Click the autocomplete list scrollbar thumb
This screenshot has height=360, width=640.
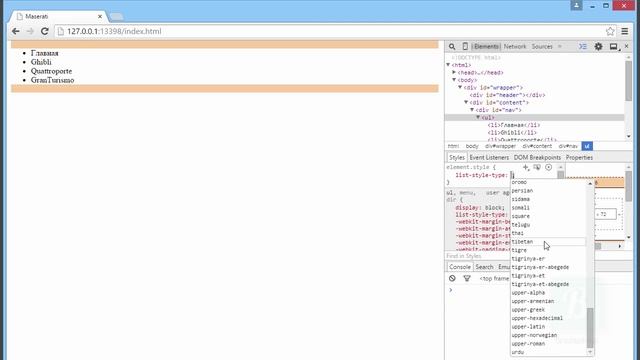tap(590, 328)
